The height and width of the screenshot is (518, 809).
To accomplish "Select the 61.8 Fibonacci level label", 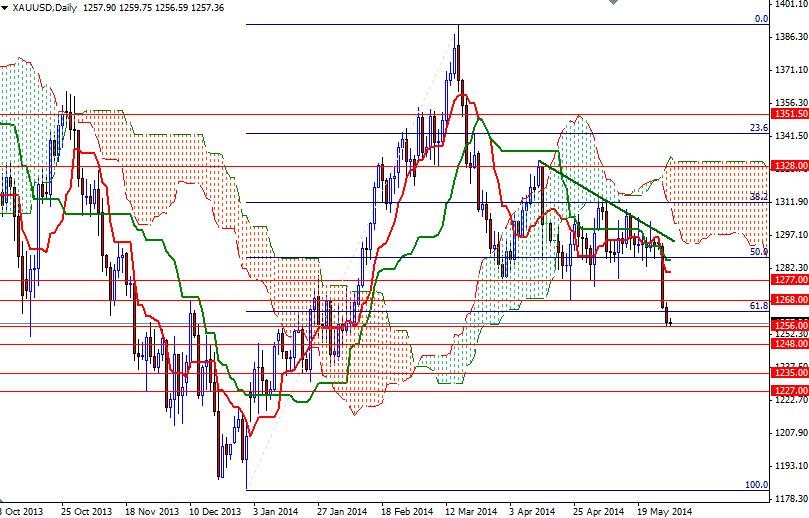I will click(757, 306).
